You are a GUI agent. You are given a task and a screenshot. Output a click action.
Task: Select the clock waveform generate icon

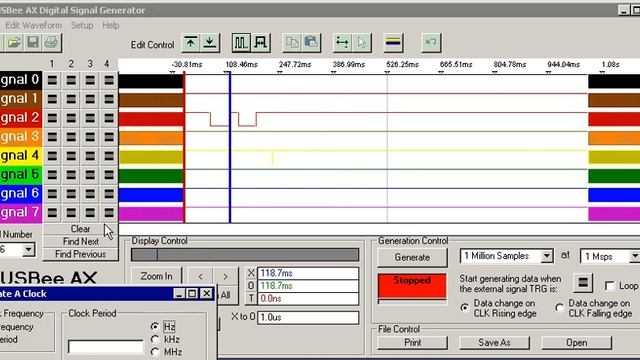[241, 42]
